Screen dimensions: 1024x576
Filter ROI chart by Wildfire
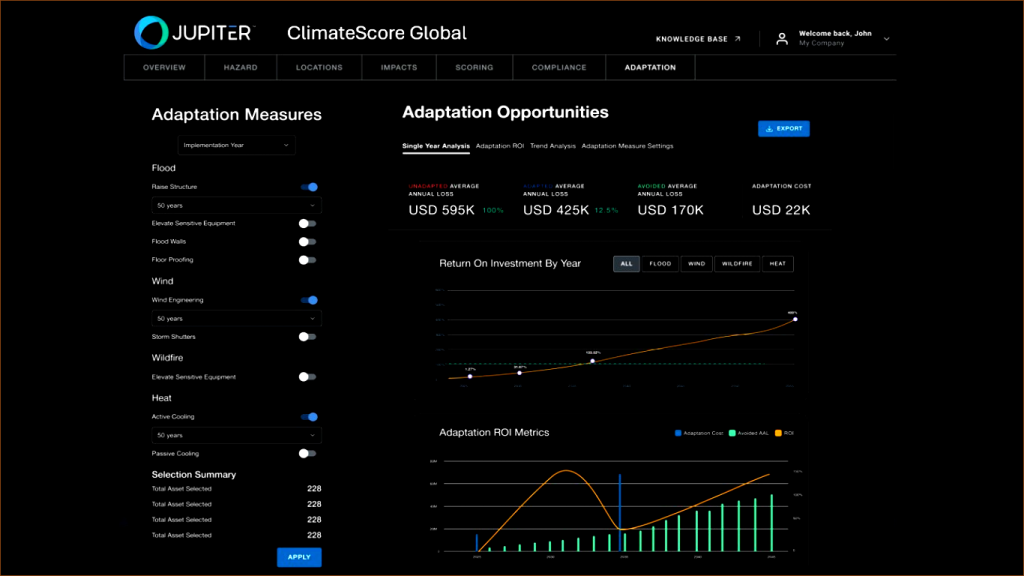[737, 264]
